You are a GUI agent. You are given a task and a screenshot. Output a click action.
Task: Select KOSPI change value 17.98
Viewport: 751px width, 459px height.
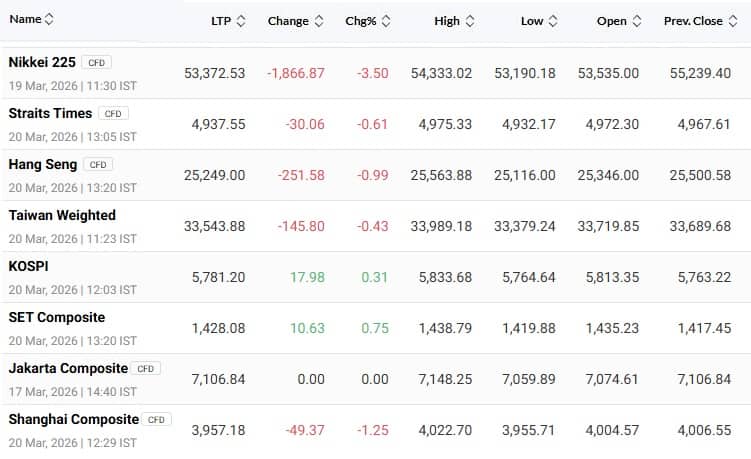point(307,277)
